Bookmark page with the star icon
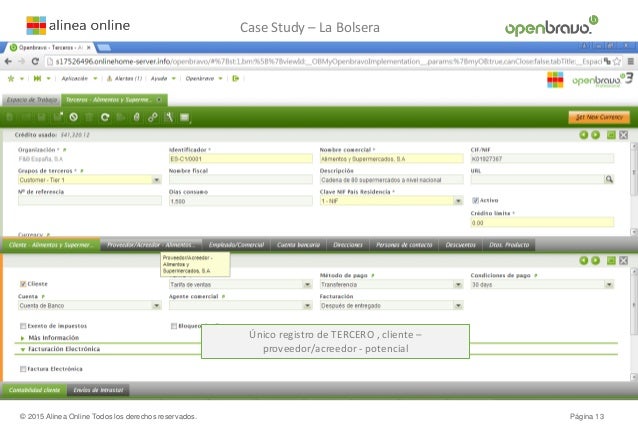The height and width of the screenshot is (442, 638). point(617,61)
